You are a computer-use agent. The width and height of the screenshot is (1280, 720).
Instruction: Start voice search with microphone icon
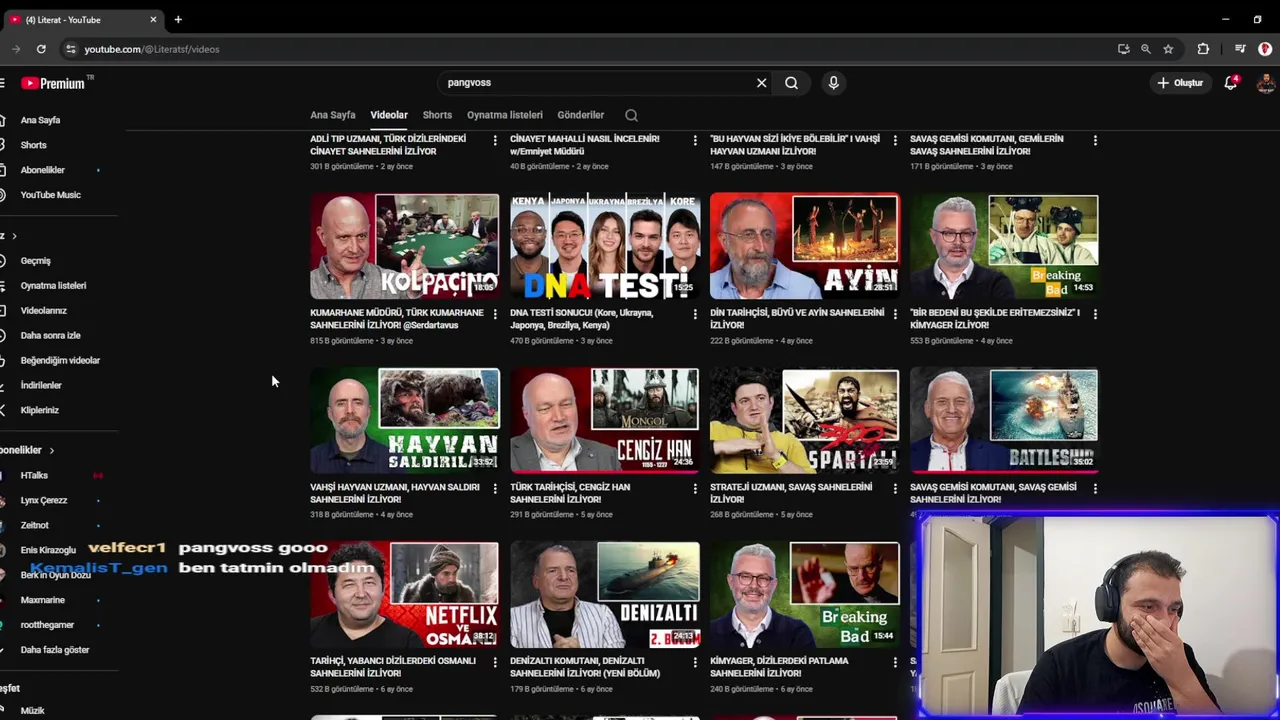click(x=833, y=83)
